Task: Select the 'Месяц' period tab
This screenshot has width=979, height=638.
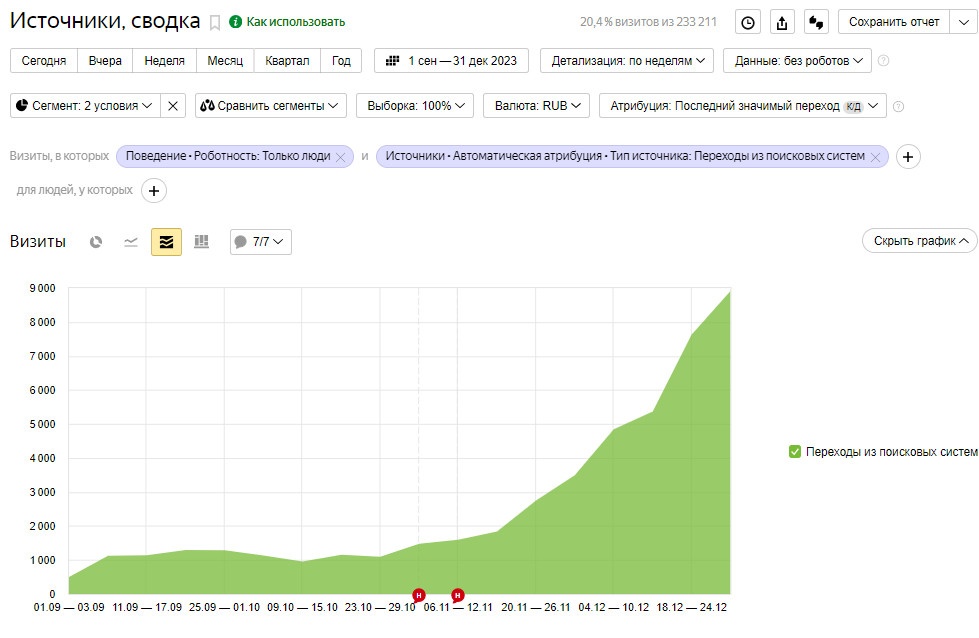Action: tap(225, 61)
